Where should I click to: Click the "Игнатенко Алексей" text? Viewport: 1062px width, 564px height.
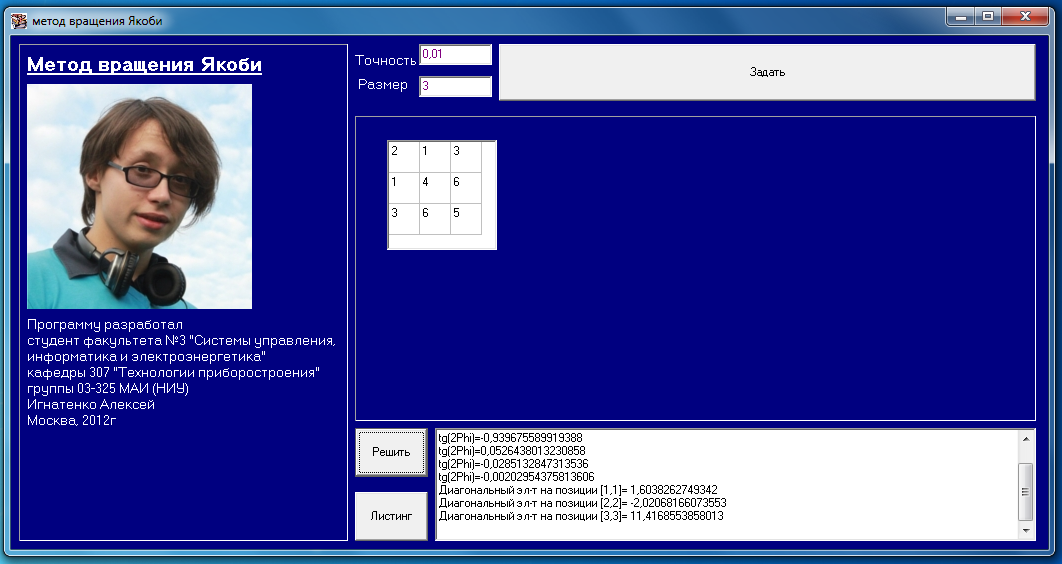(91, 404)
